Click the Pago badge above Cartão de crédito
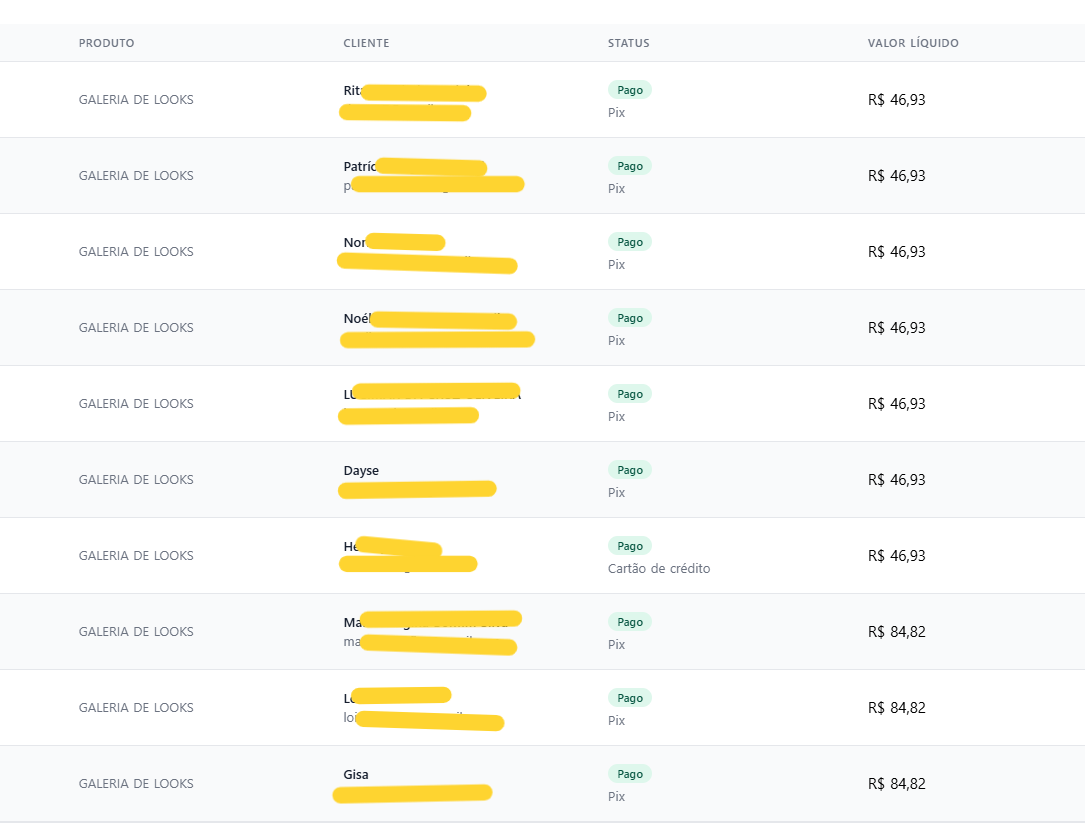This screenshot has width=1085, height=825. [x=630, y=546]
